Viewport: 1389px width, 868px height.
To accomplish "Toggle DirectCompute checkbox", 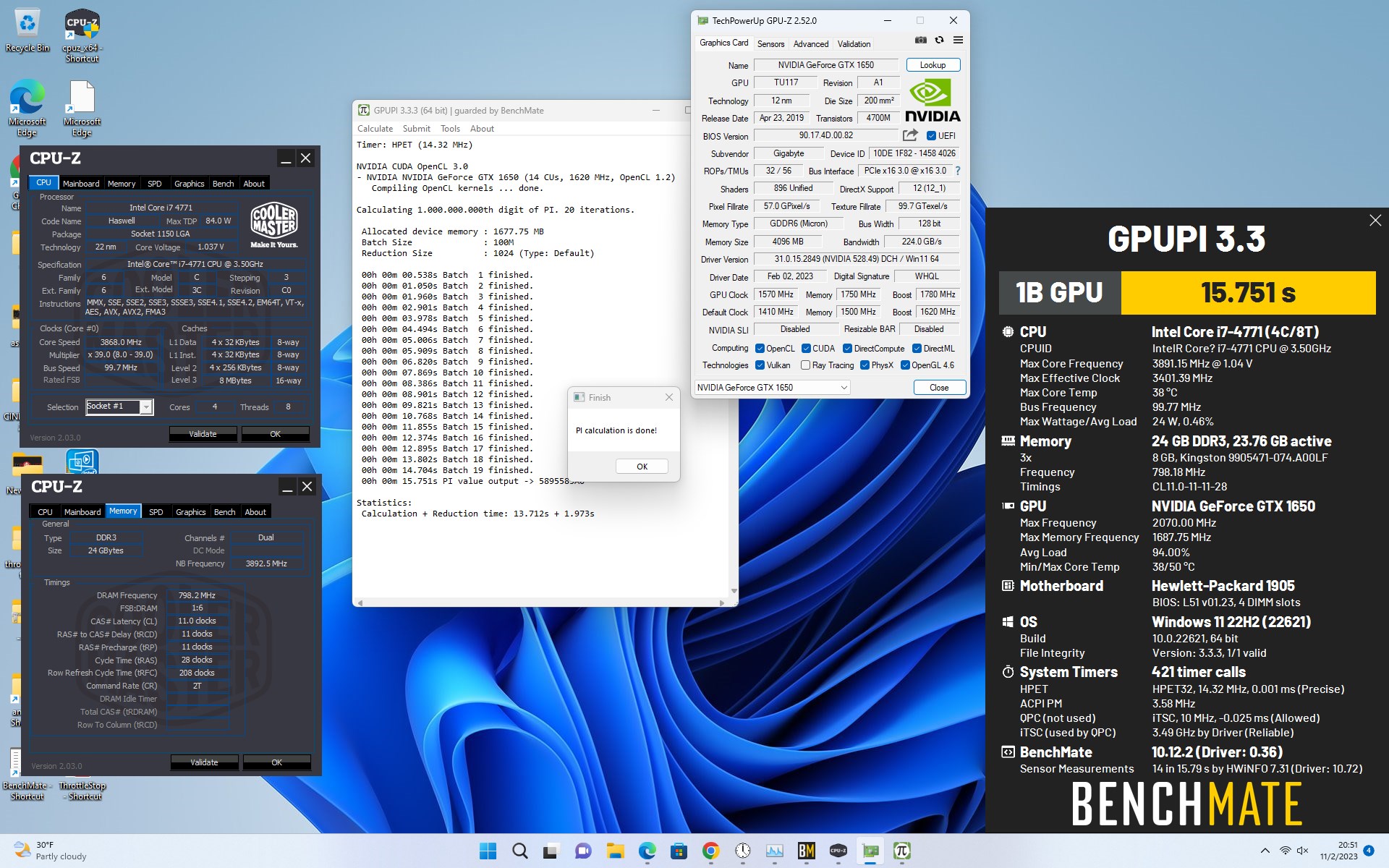I will click(x=847, y=349).
